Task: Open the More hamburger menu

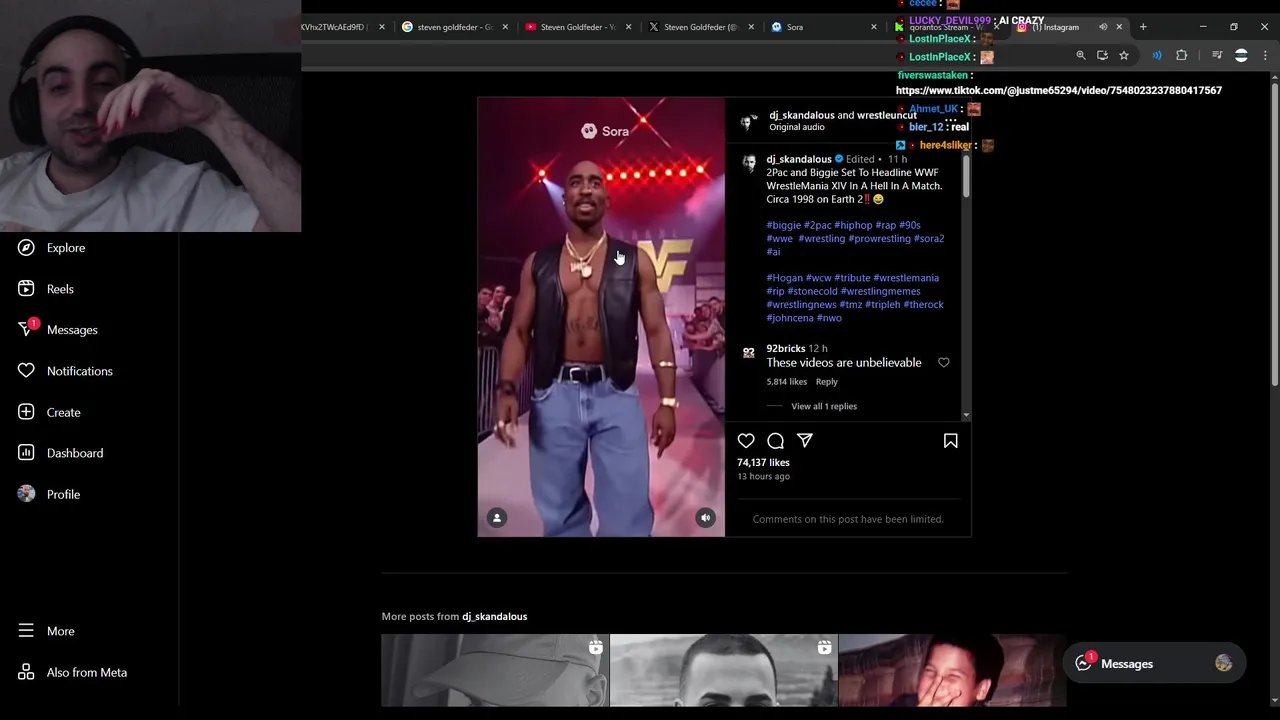Action: 46,631
